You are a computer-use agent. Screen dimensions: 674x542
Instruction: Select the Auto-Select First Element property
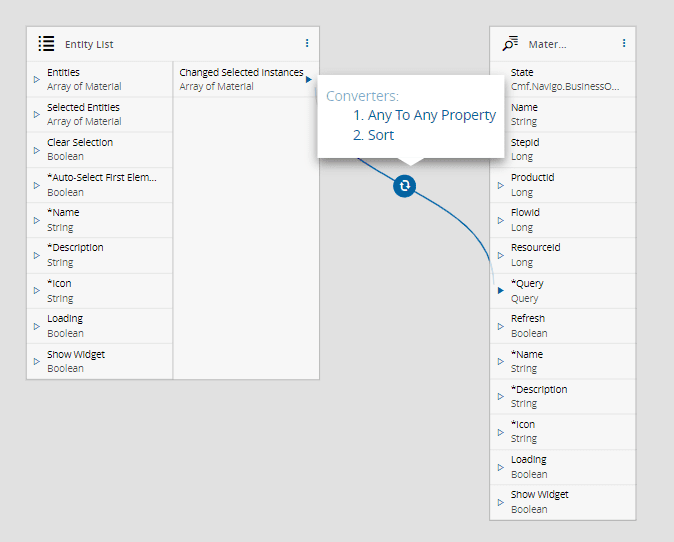click(101, 184)
